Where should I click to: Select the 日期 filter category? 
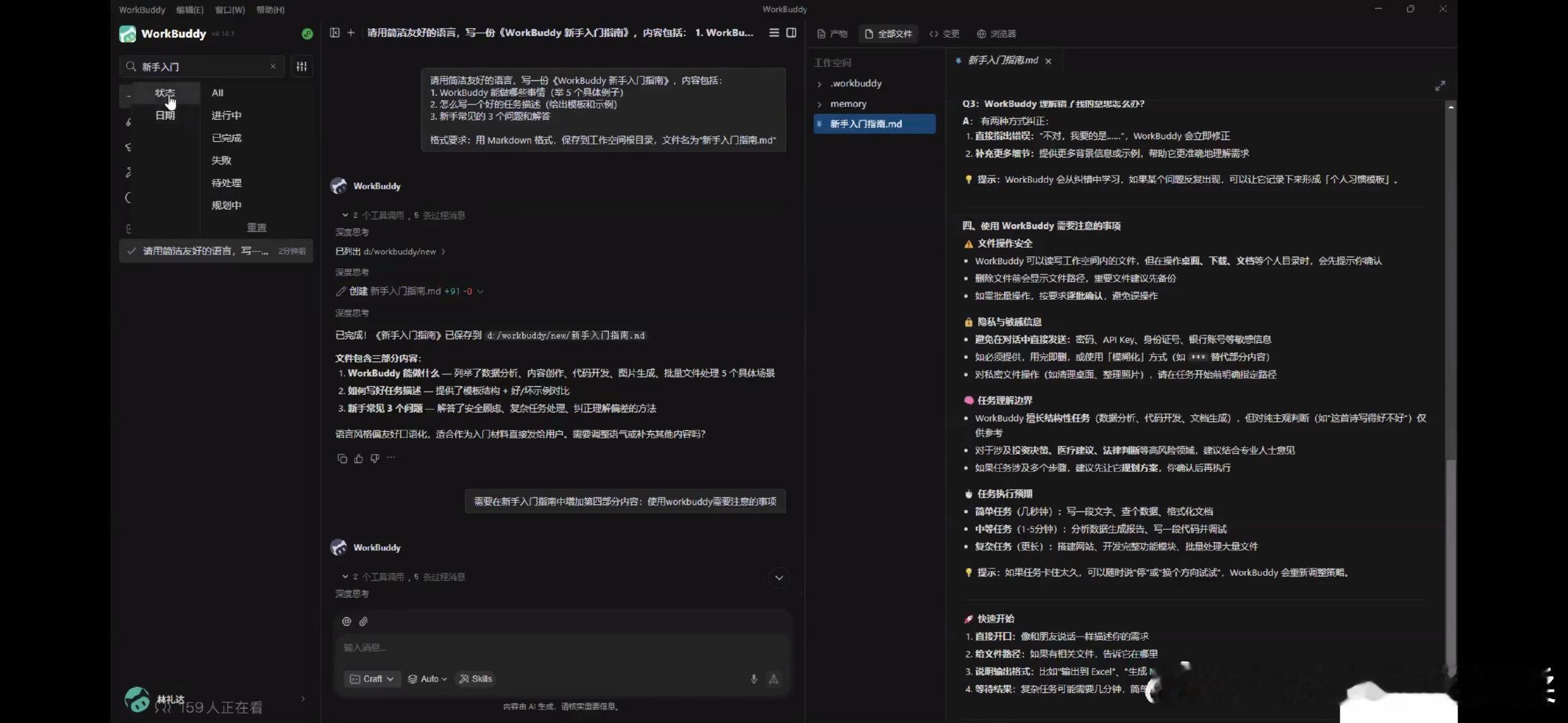click(165, 115)
